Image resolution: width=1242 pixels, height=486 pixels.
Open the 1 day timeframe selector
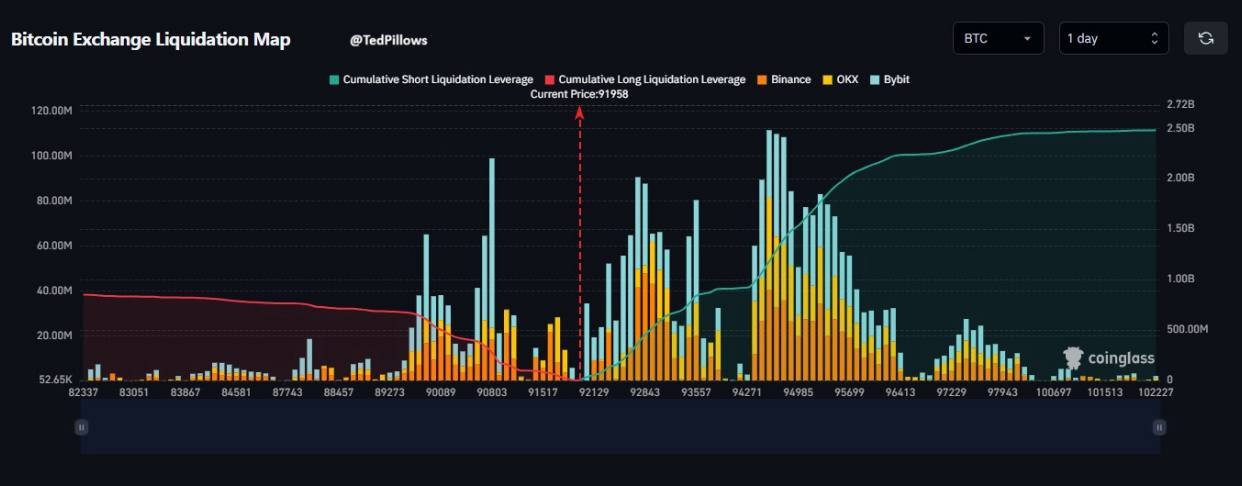(x=1113, y=38)
